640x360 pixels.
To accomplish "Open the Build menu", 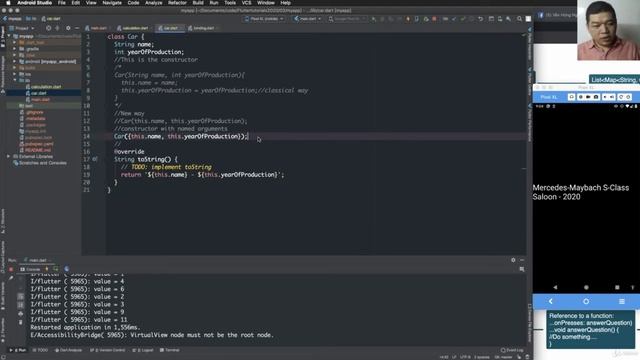I will [198, 3].
